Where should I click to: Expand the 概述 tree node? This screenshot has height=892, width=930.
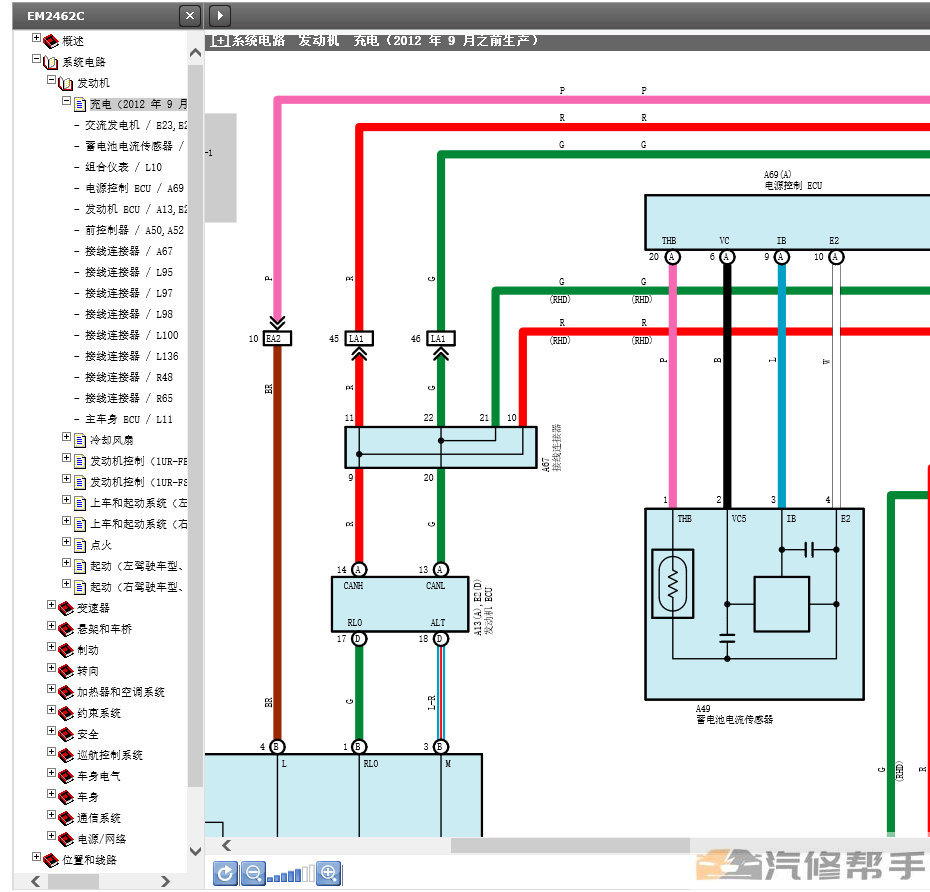(36, 38)
